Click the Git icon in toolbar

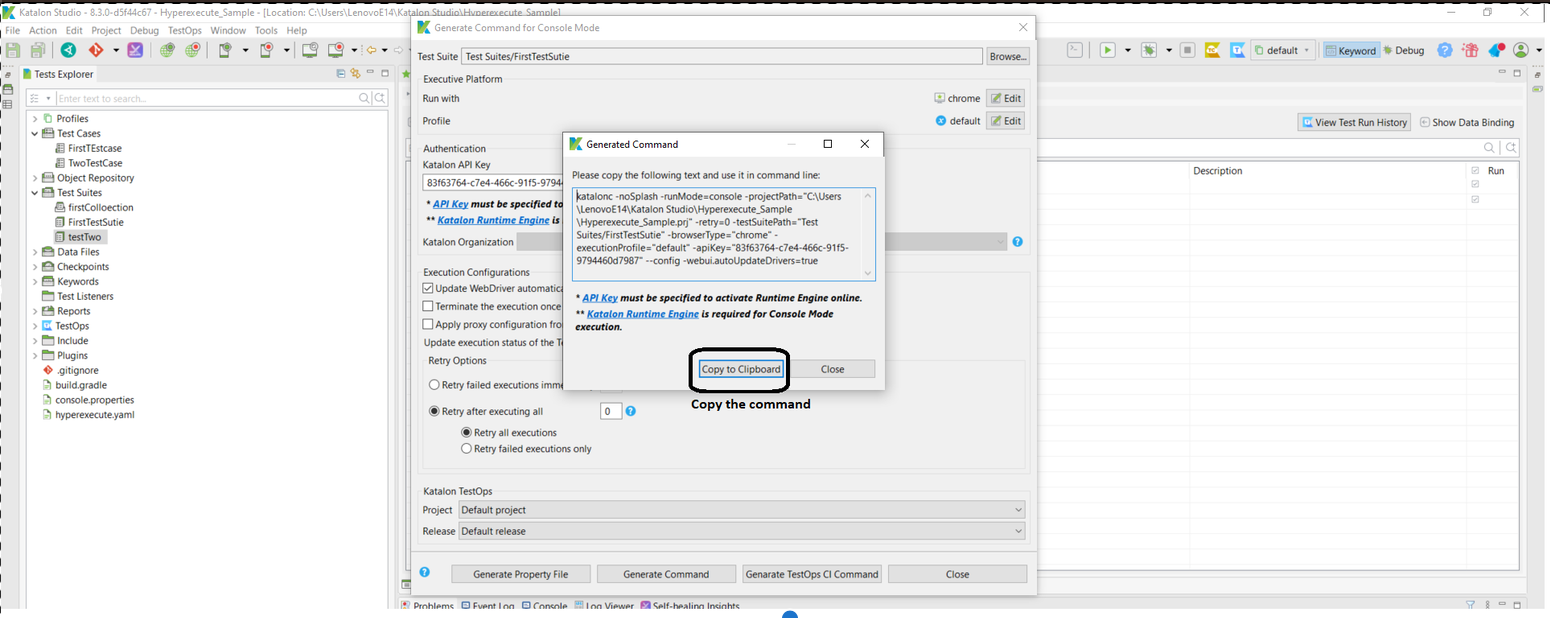(96, 50)
